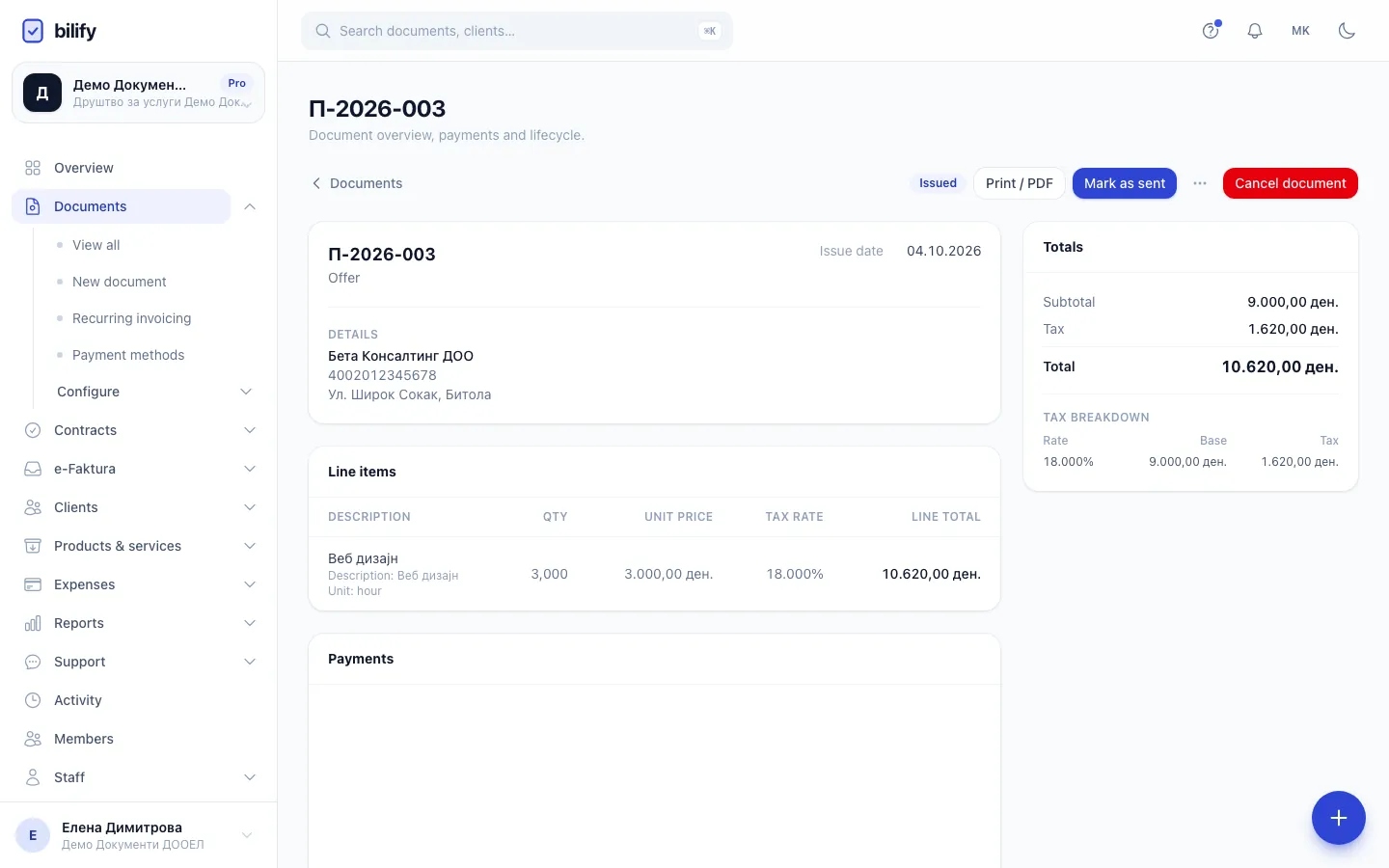Expand the e-Faktura section chevron
The image size is (1389, 868).
250,469
